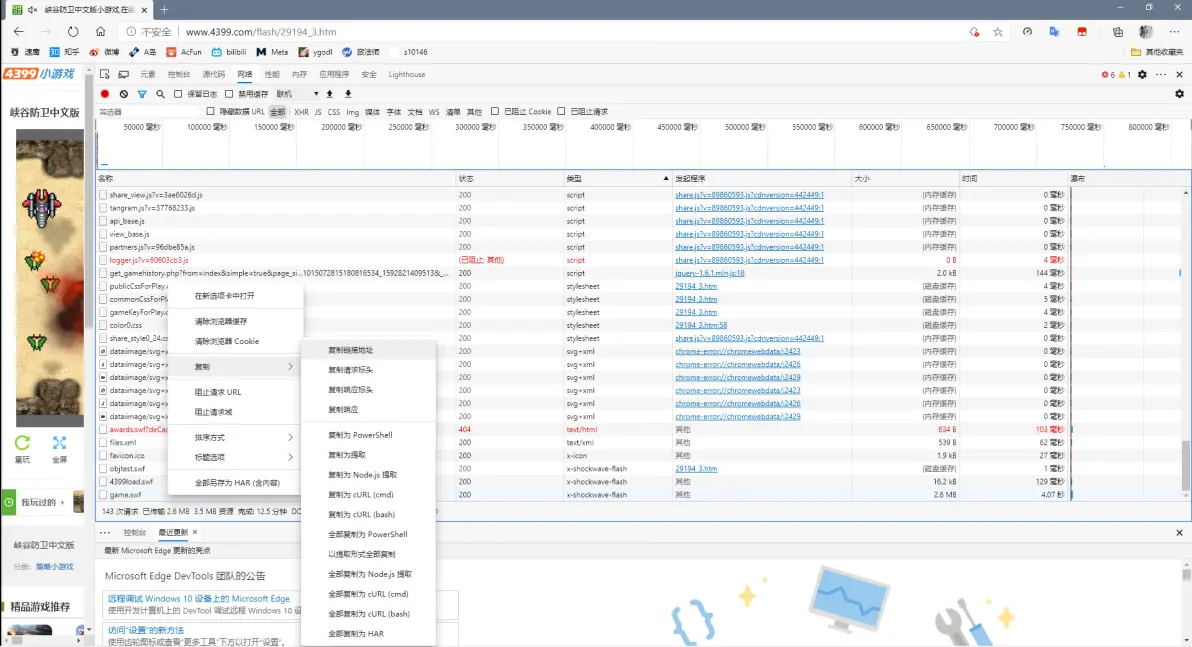Screen dimensions: 1192x647
Task: Choose 全部复制为 HAR
Action: (x=368, y=633)
